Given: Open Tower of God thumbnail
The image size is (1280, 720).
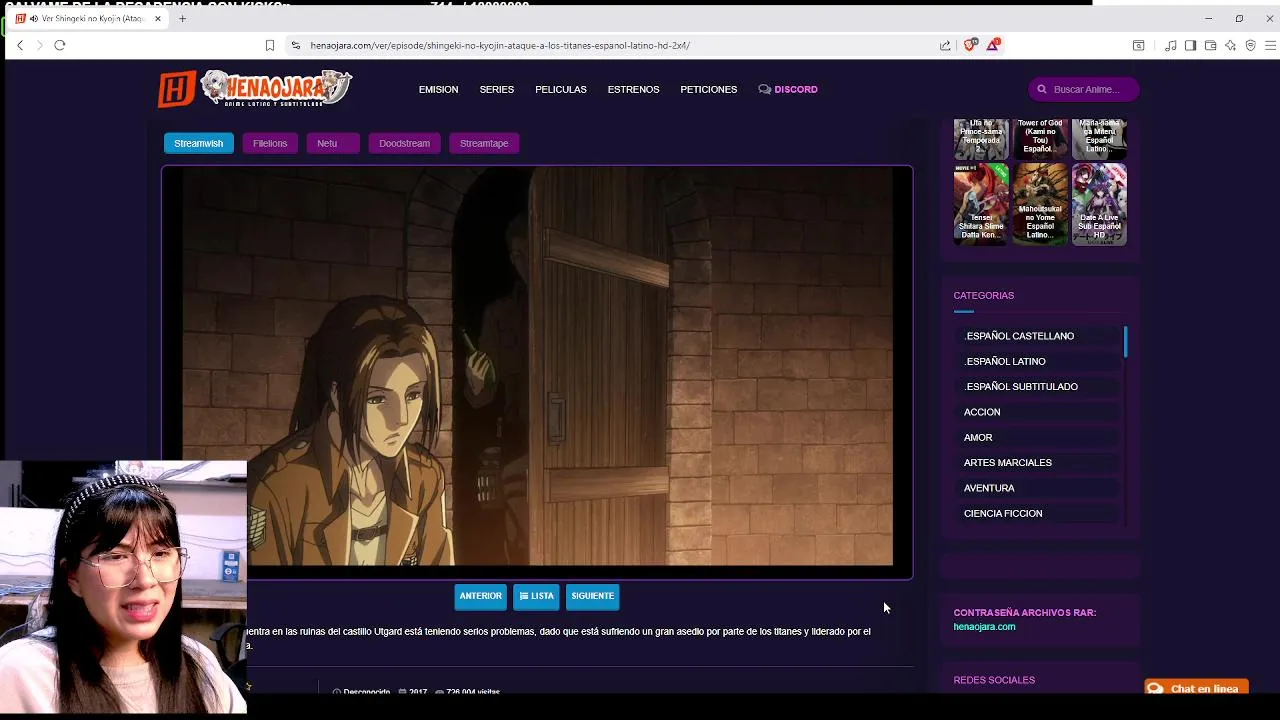Looking at the screenshot, I should (x=1040, y=138).
